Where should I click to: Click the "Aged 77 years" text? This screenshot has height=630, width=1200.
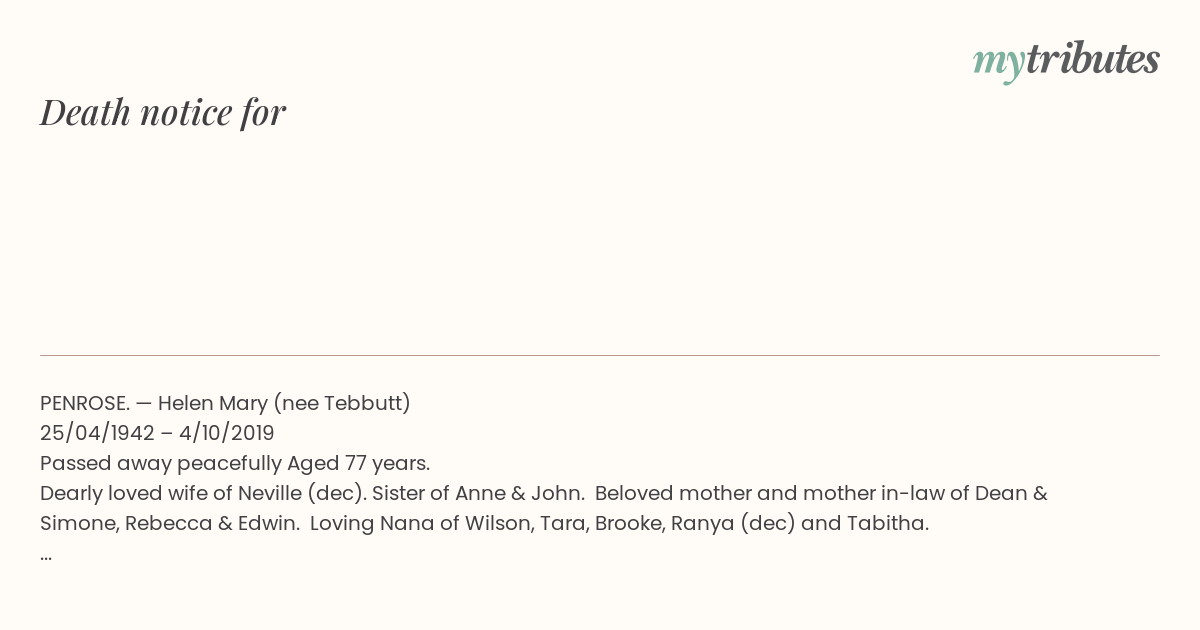click(357, 463)
